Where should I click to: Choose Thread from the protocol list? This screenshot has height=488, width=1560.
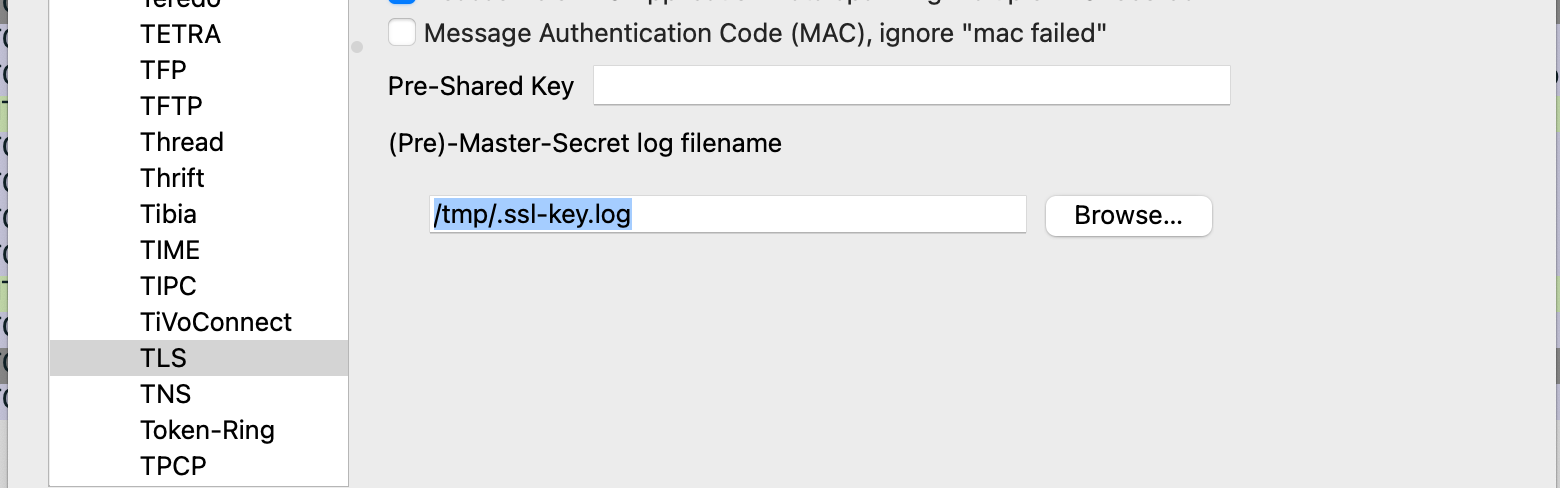point(181,142)
